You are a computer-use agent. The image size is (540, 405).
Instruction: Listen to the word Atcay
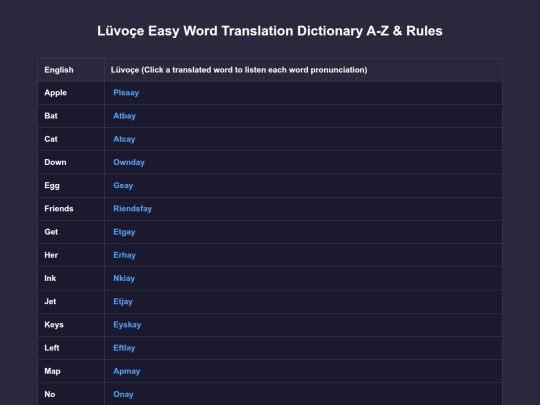[124, 139]
